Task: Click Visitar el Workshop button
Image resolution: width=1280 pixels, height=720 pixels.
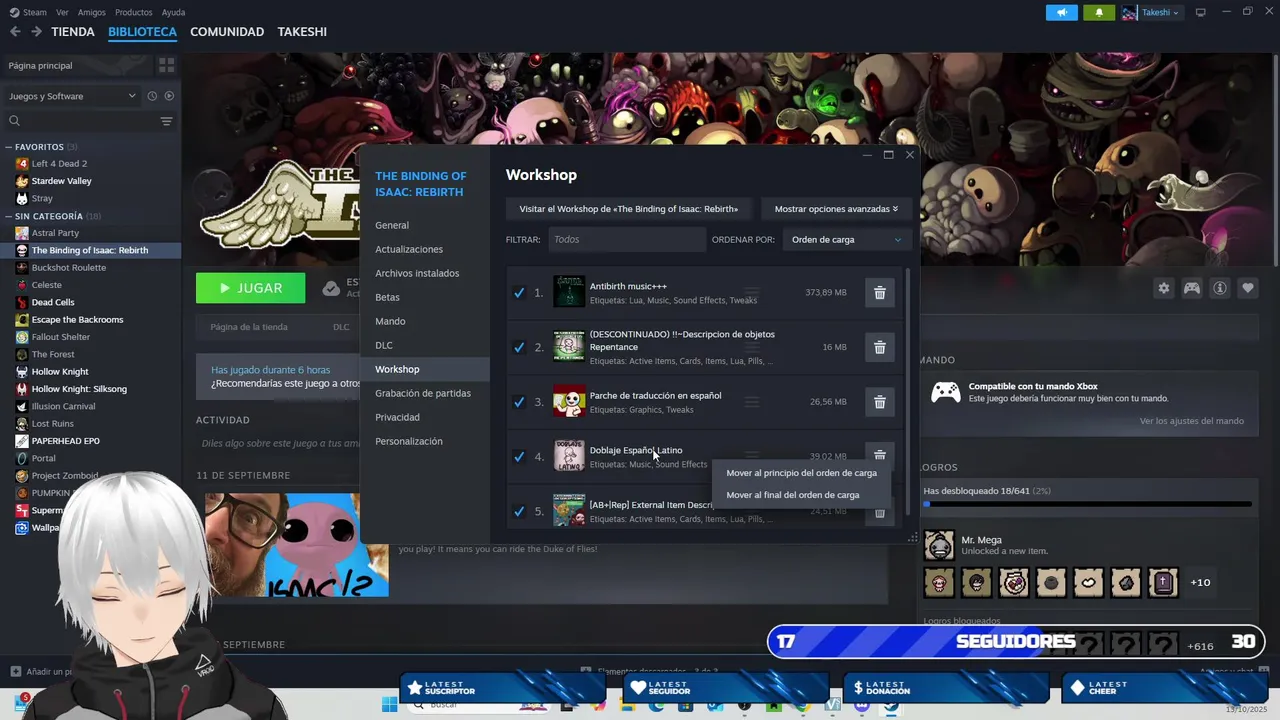Action: tap(629, 209)
